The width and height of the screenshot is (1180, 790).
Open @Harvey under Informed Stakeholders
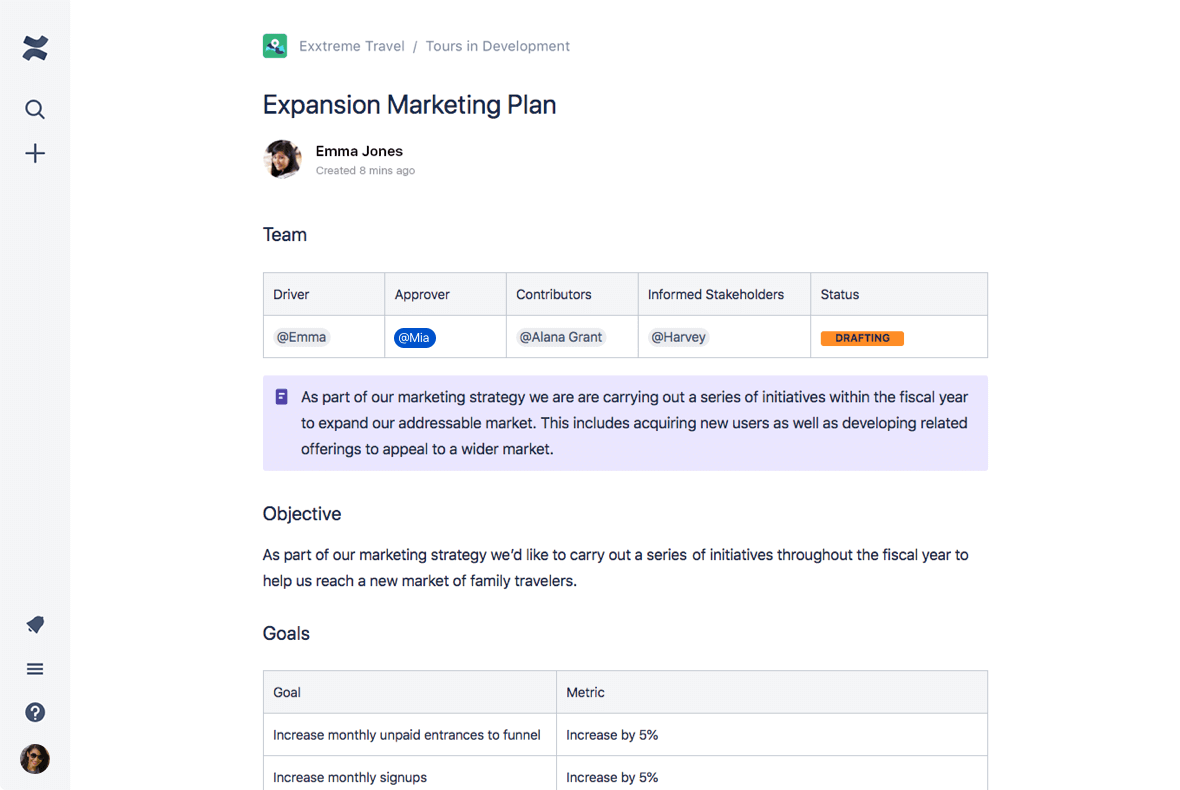[678, 337]
